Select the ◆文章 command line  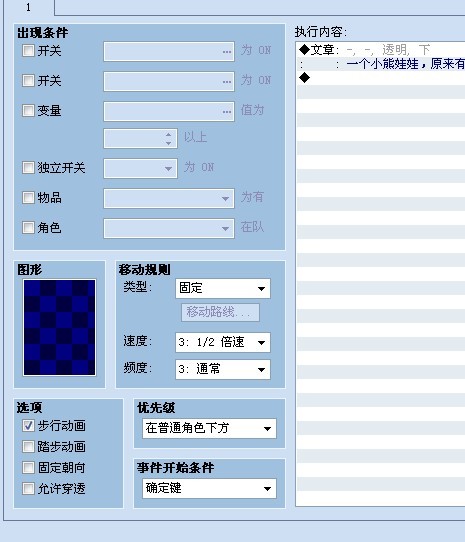click(381, 50)
